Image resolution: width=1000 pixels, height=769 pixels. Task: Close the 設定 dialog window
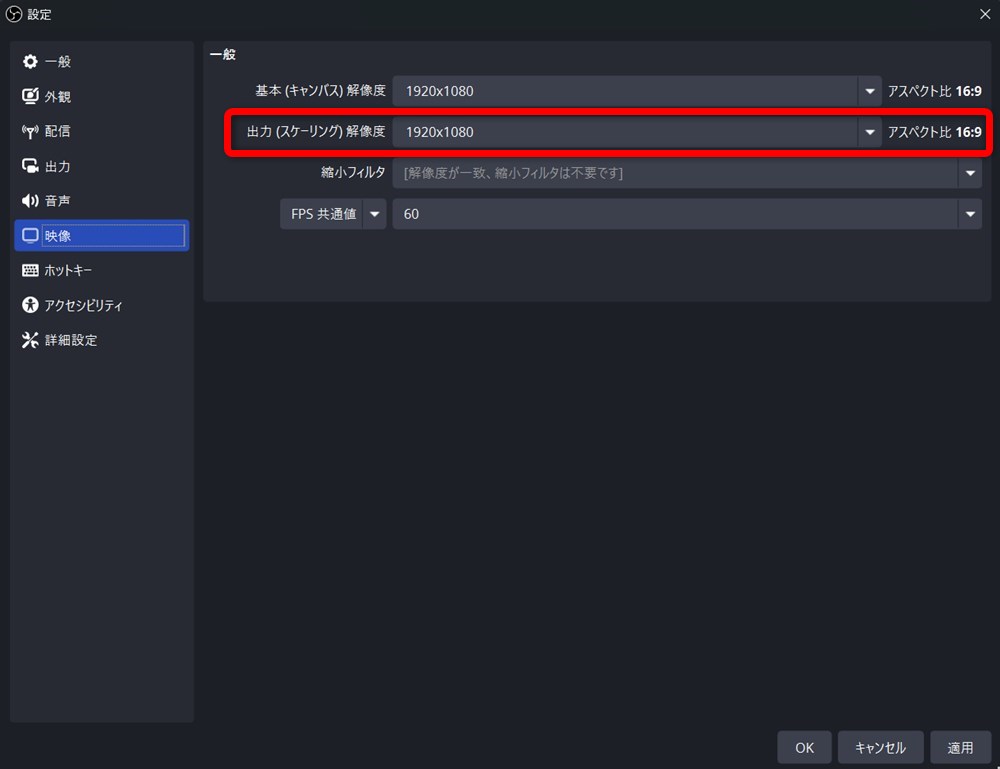(x=985, y=14)
